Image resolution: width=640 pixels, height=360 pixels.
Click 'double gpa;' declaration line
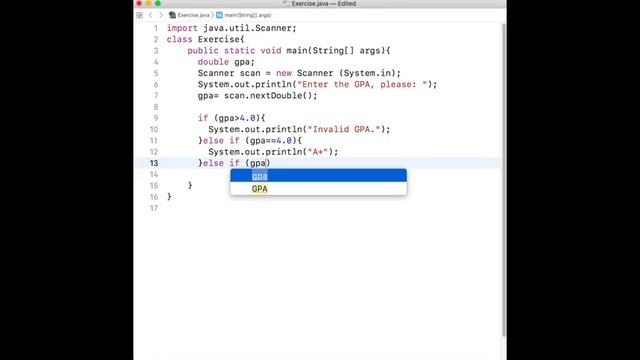point(226,62)
